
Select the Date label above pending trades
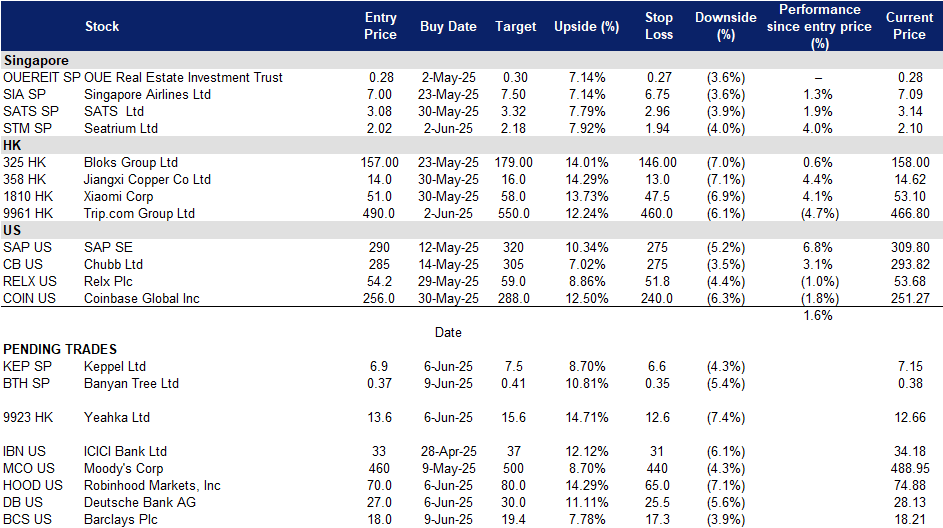(x=448, y=333)
